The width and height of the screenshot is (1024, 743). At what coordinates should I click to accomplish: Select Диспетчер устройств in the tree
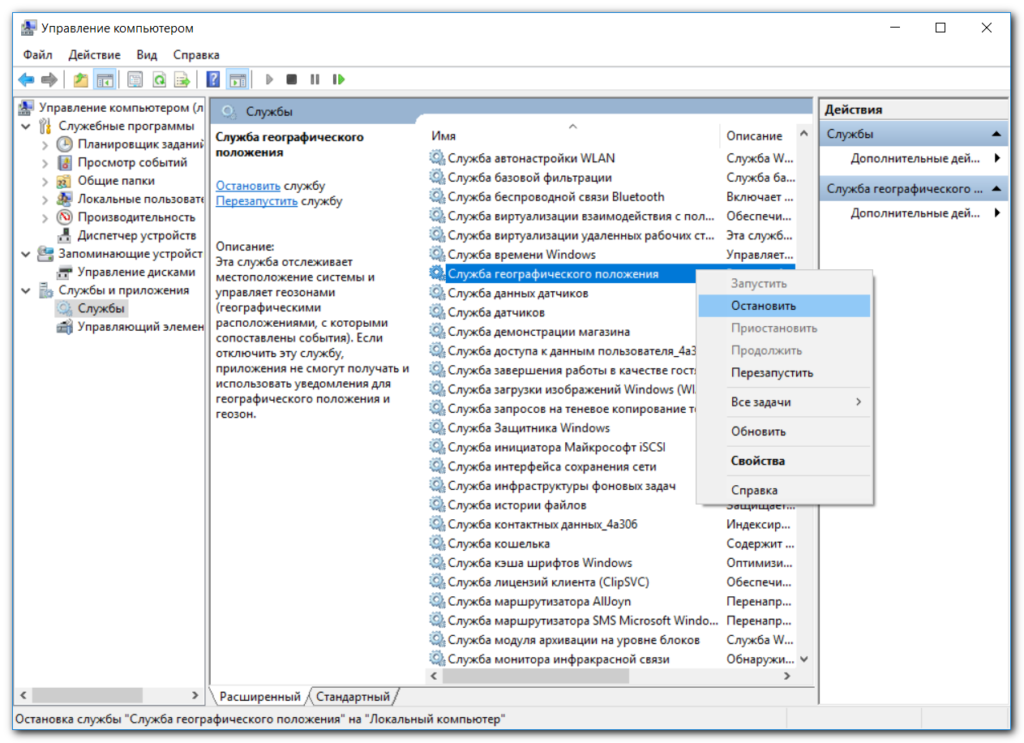pos(136,235)
